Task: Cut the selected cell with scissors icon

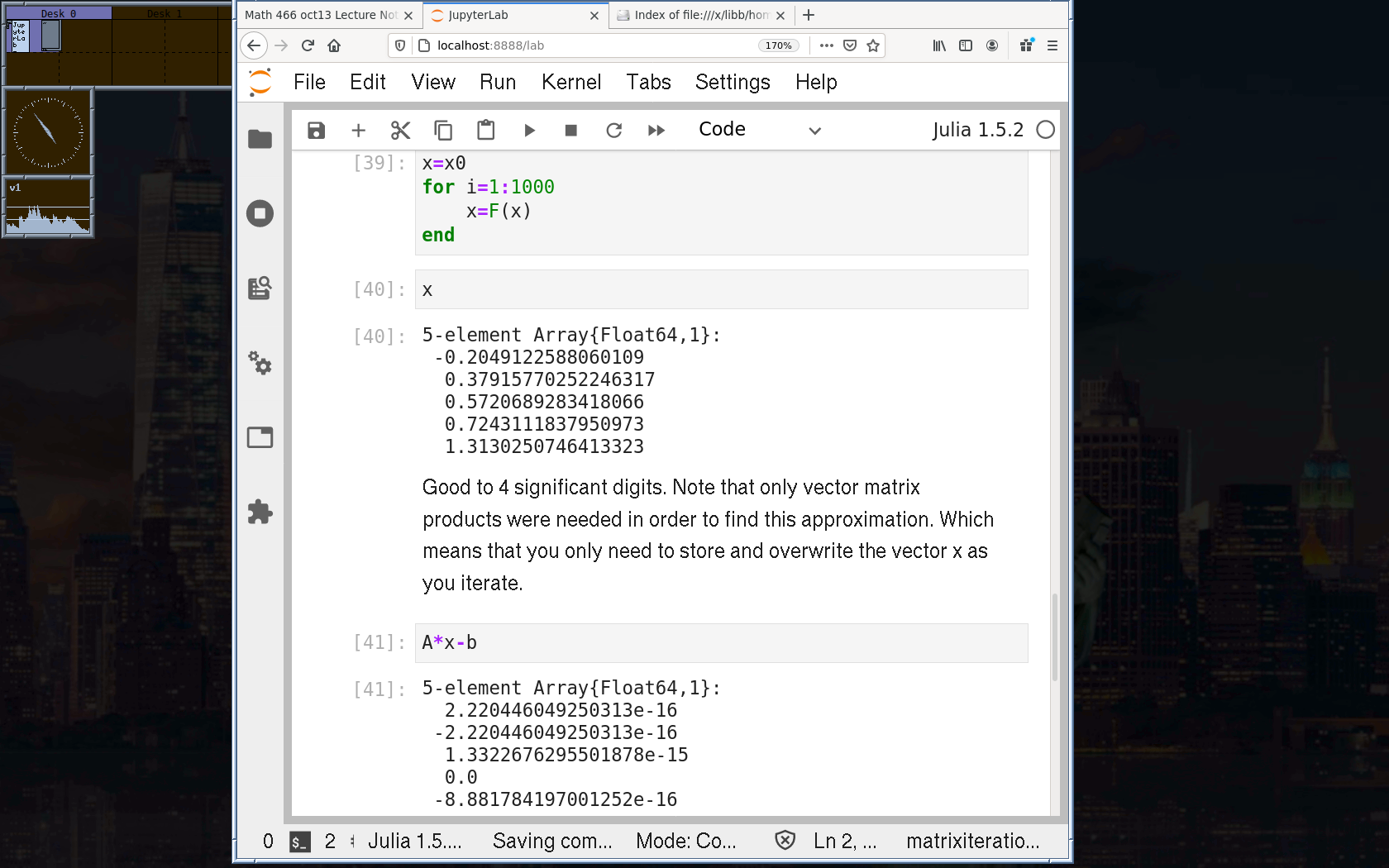Action: point(400,131)
